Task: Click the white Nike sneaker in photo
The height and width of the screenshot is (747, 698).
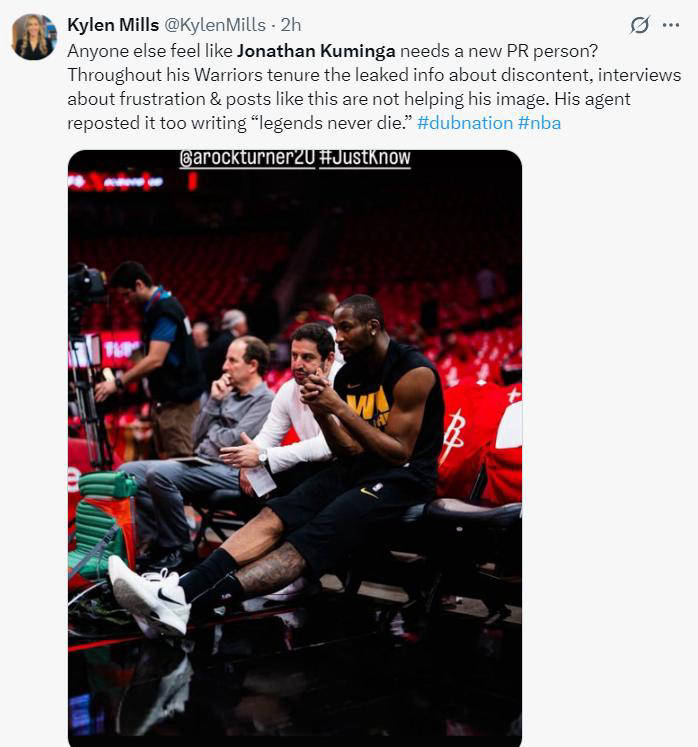Action: pos(149,596)
